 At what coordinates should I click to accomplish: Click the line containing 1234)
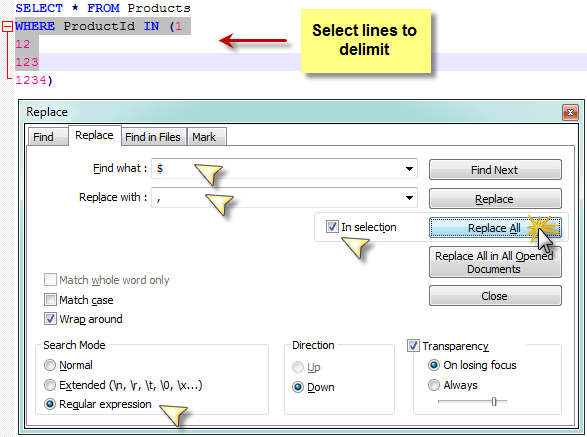(34, 80)
